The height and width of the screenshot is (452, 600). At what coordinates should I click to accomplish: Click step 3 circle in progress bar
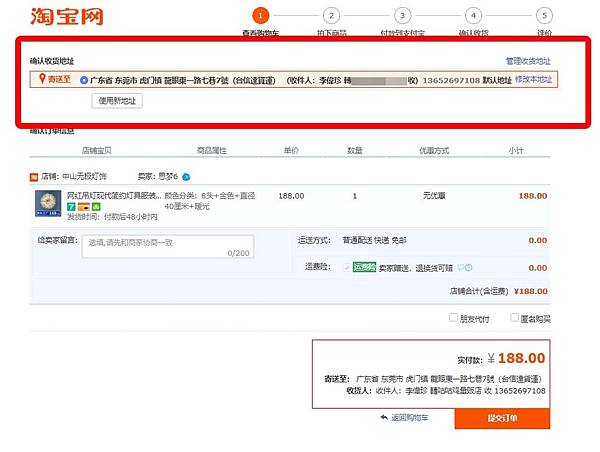(x=403, y=16)
